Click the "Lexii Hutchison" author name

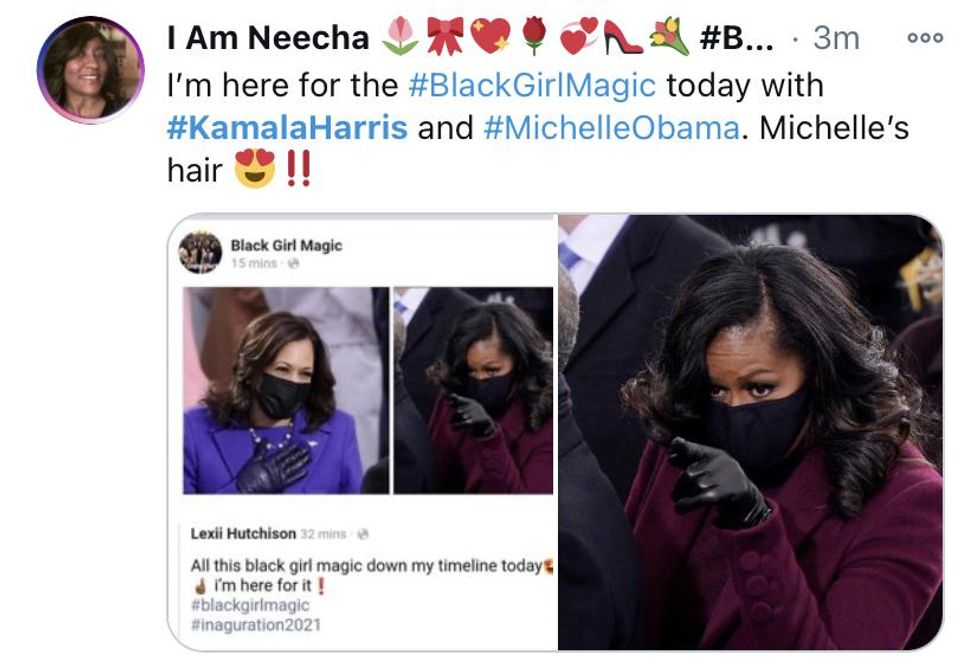pos(243,534)
